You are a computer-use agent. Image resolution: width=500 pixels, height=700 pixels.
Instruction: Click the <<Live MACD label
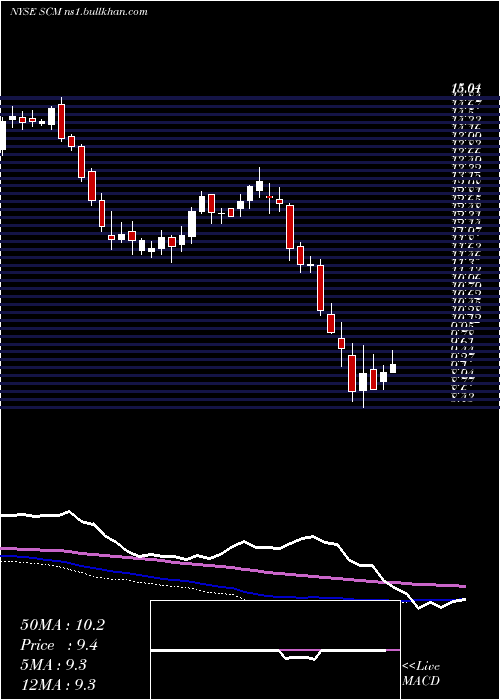[421, 674]
